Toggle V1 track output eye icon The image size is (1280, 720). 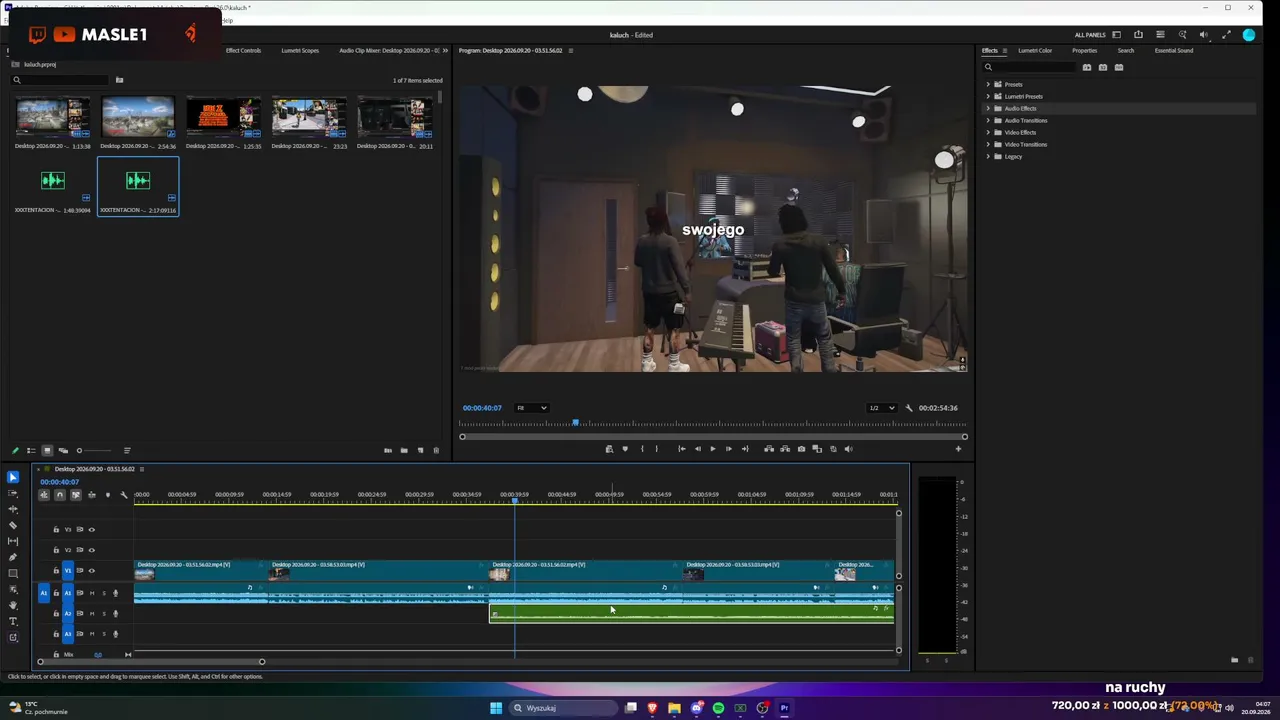(x=92, y=571)
